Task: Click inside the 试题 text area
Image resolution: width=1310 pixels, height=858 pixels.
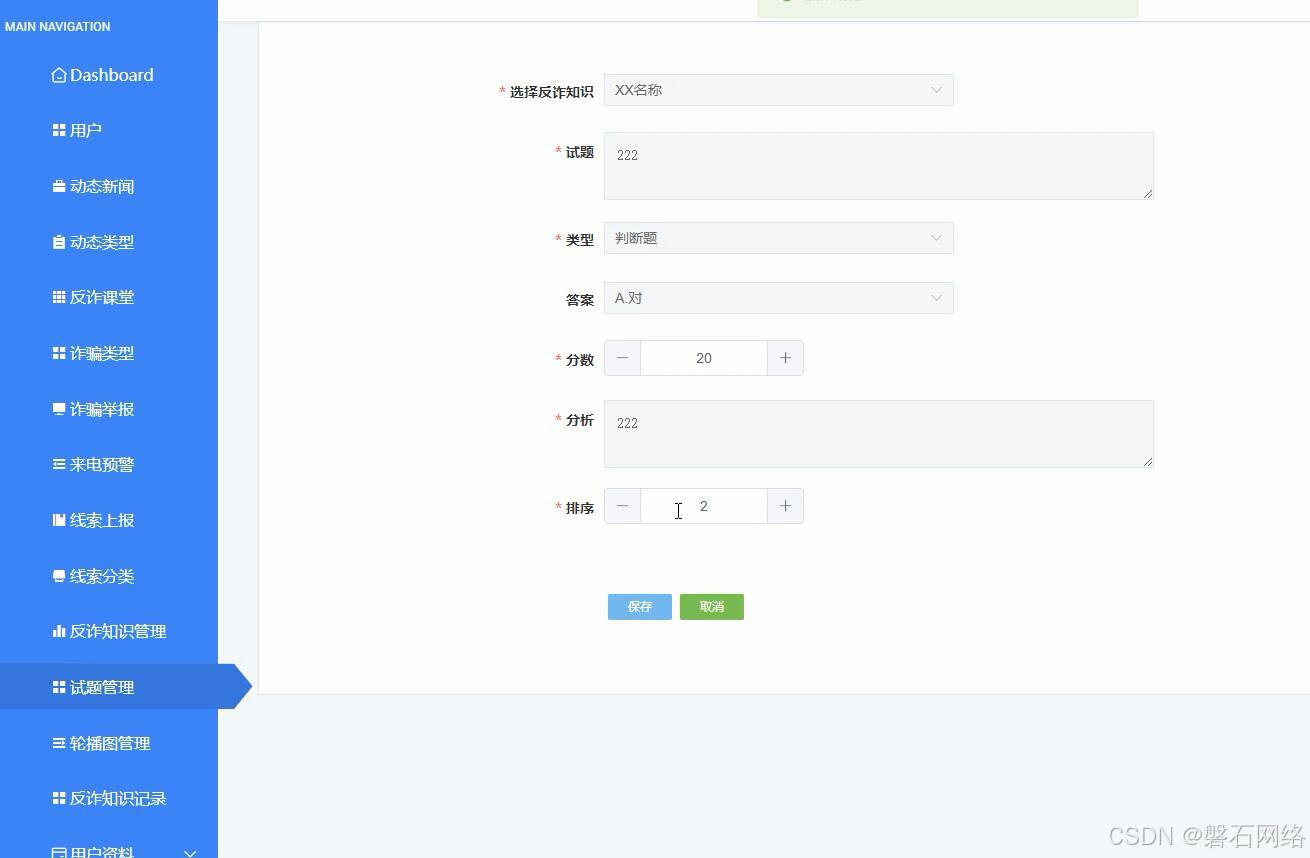Action: (878, 165)
